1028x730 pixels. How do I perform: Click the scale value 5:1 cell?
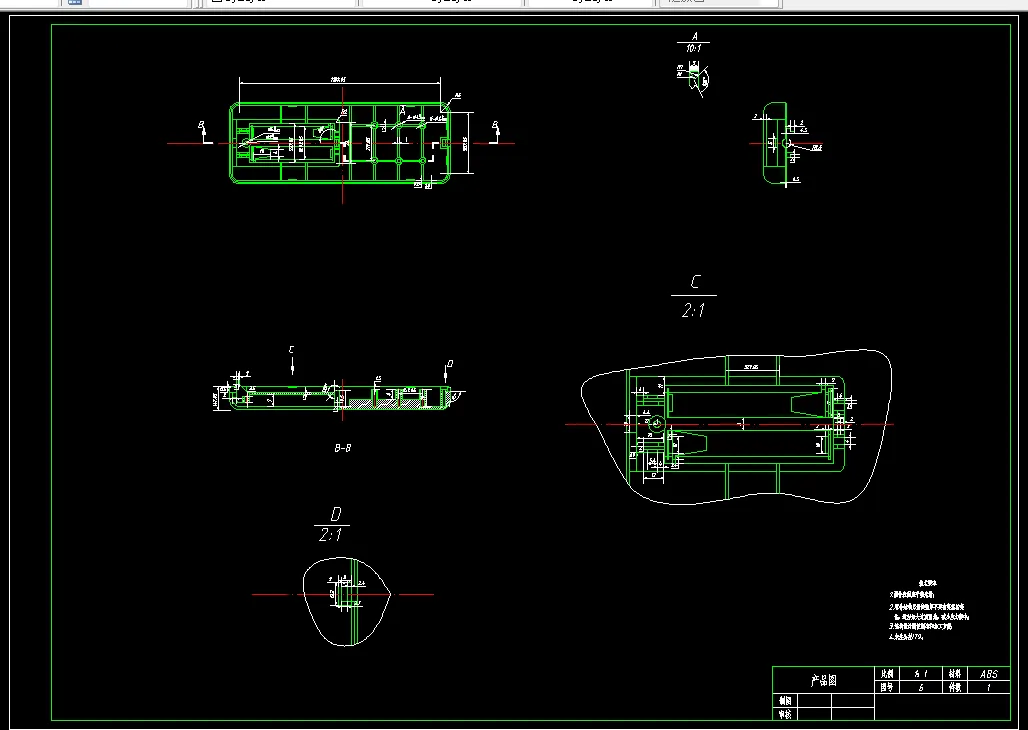click(920, 674)
